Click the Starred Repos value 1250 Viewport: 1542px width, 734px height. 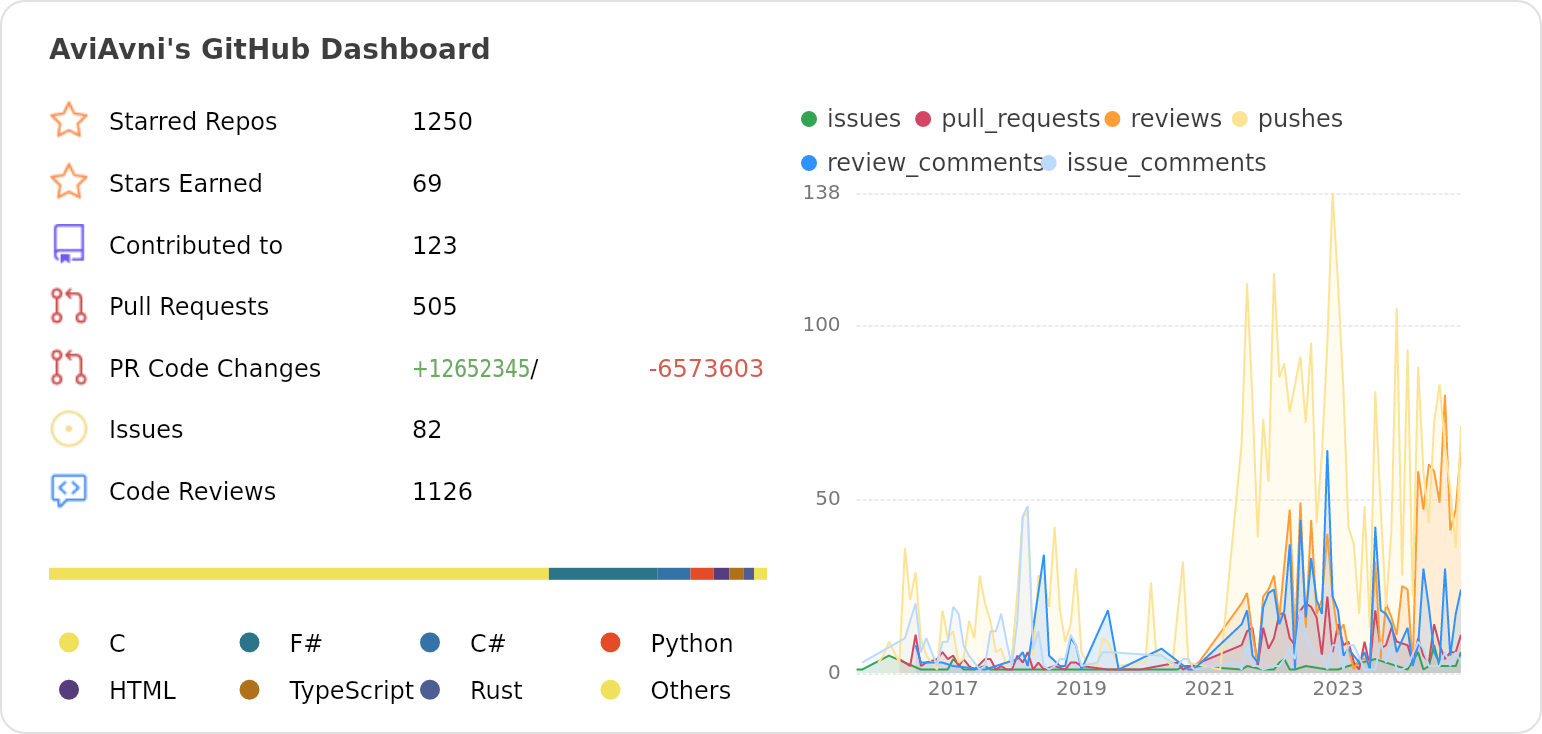[442, 122]
